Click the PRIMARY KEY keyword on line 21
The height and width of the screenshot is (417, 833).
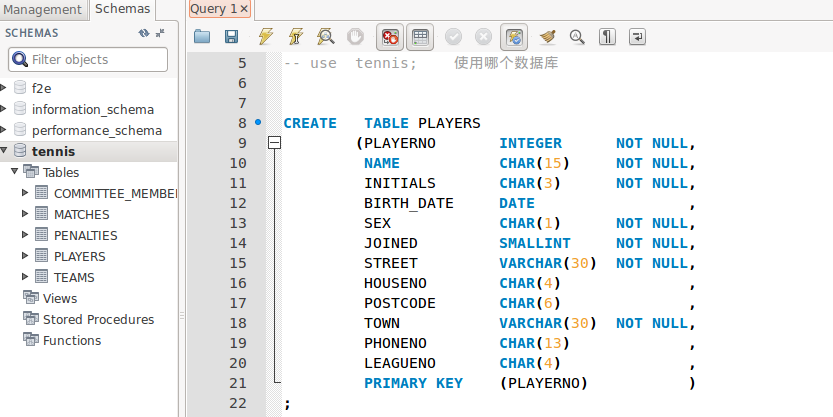coord(413,383)
